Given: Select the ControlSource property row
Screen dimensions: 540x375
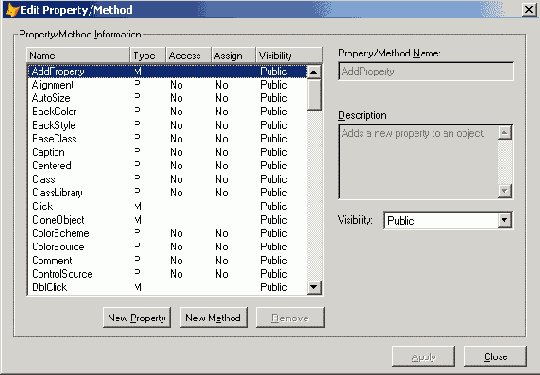Looking at the screenshot, I should pos(167,274).
